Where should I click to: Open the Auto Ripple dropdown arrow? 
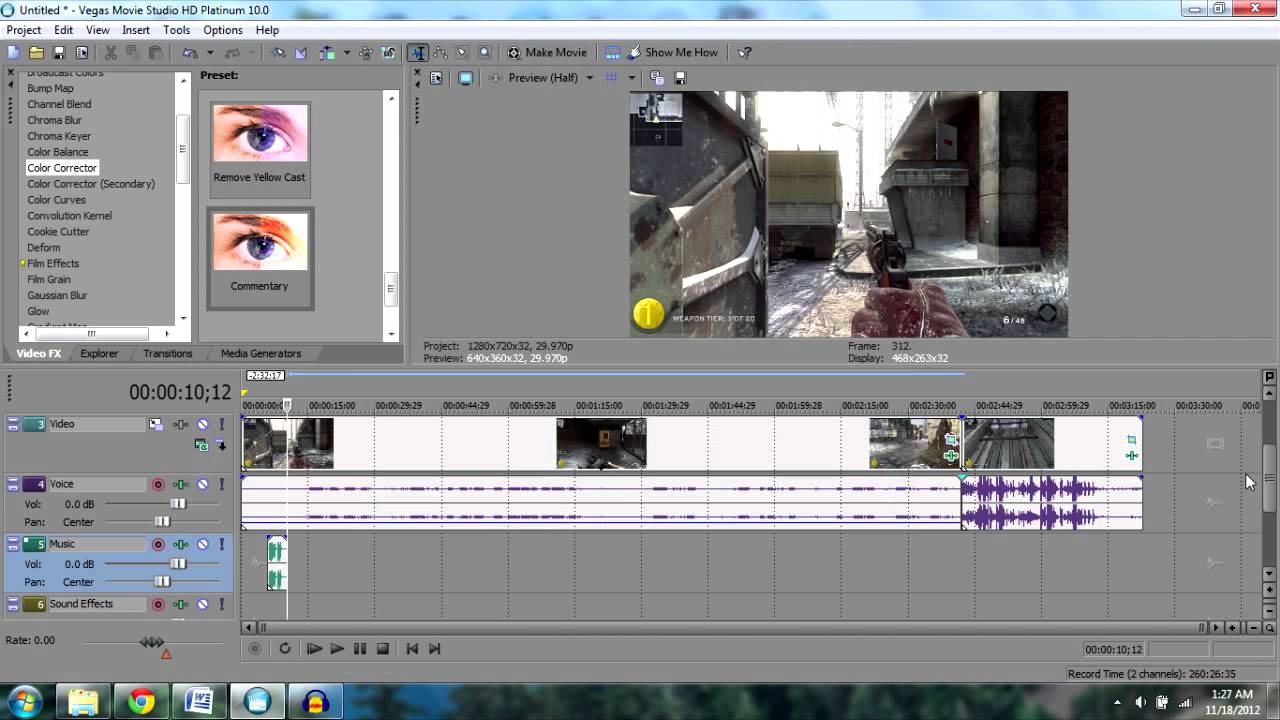click(x=346, y=53)
